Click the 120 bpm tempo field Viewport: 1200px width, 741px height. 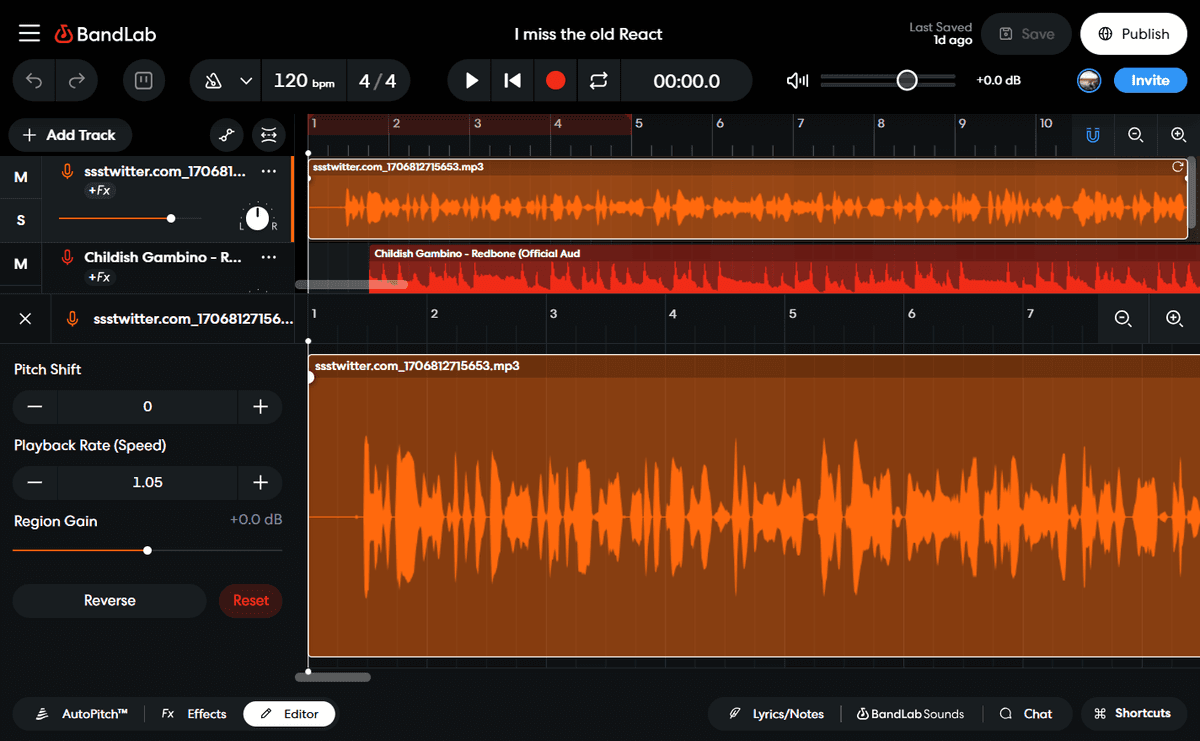point(304,81)
